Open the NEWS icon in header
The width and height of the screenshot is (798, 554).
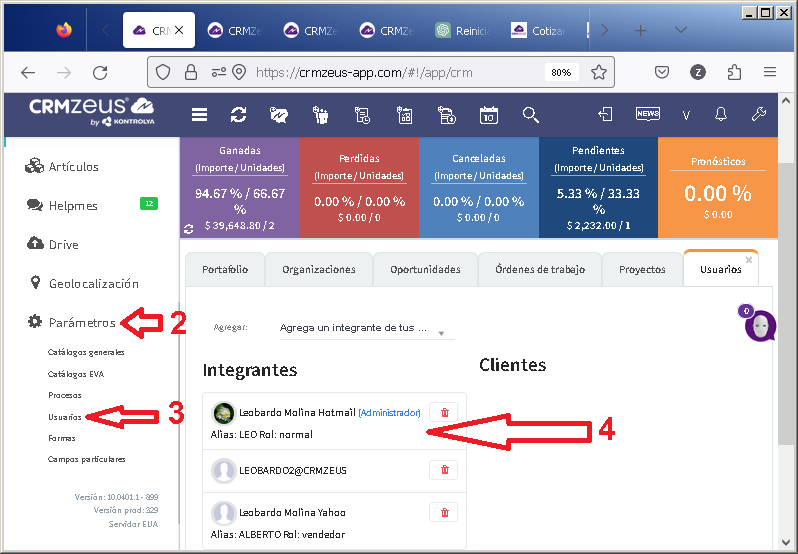[x=647, y=114]
